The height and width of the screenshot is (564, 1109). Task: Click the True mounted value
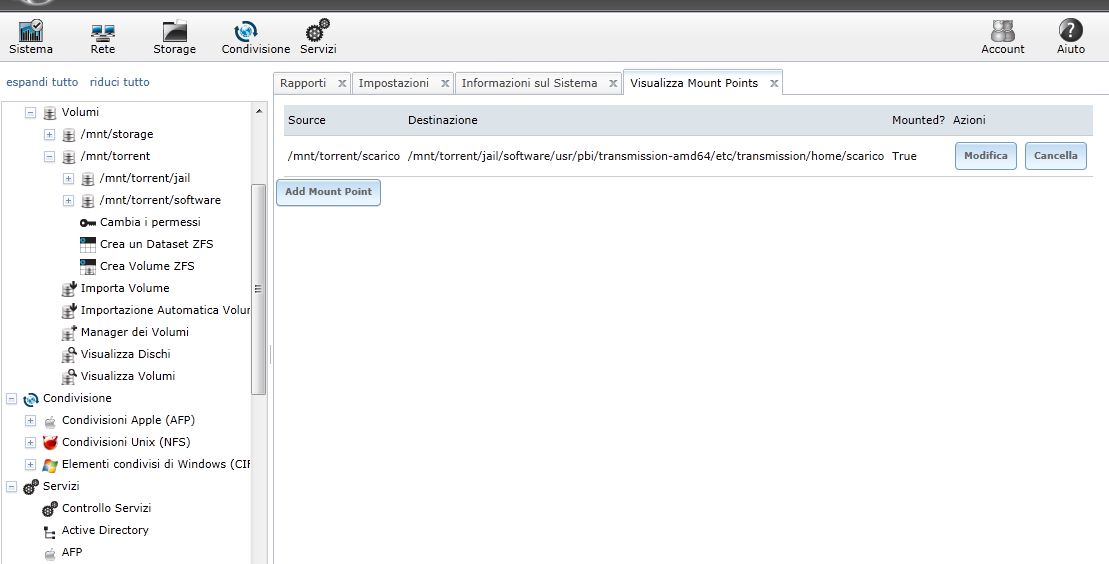(904, 156)
